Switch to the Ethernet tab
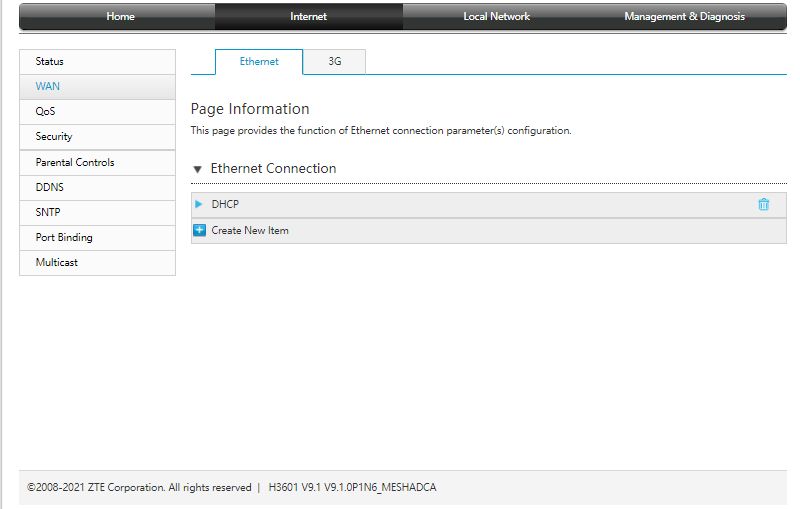800x509 pixels. [x=259, y=61]
